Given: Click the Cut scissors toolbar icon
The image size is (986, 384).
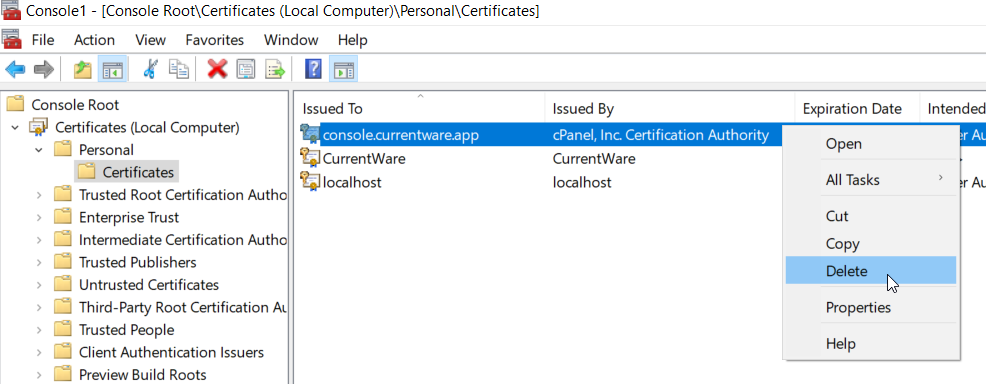Looking at the screenshot, I should point(150,69).
